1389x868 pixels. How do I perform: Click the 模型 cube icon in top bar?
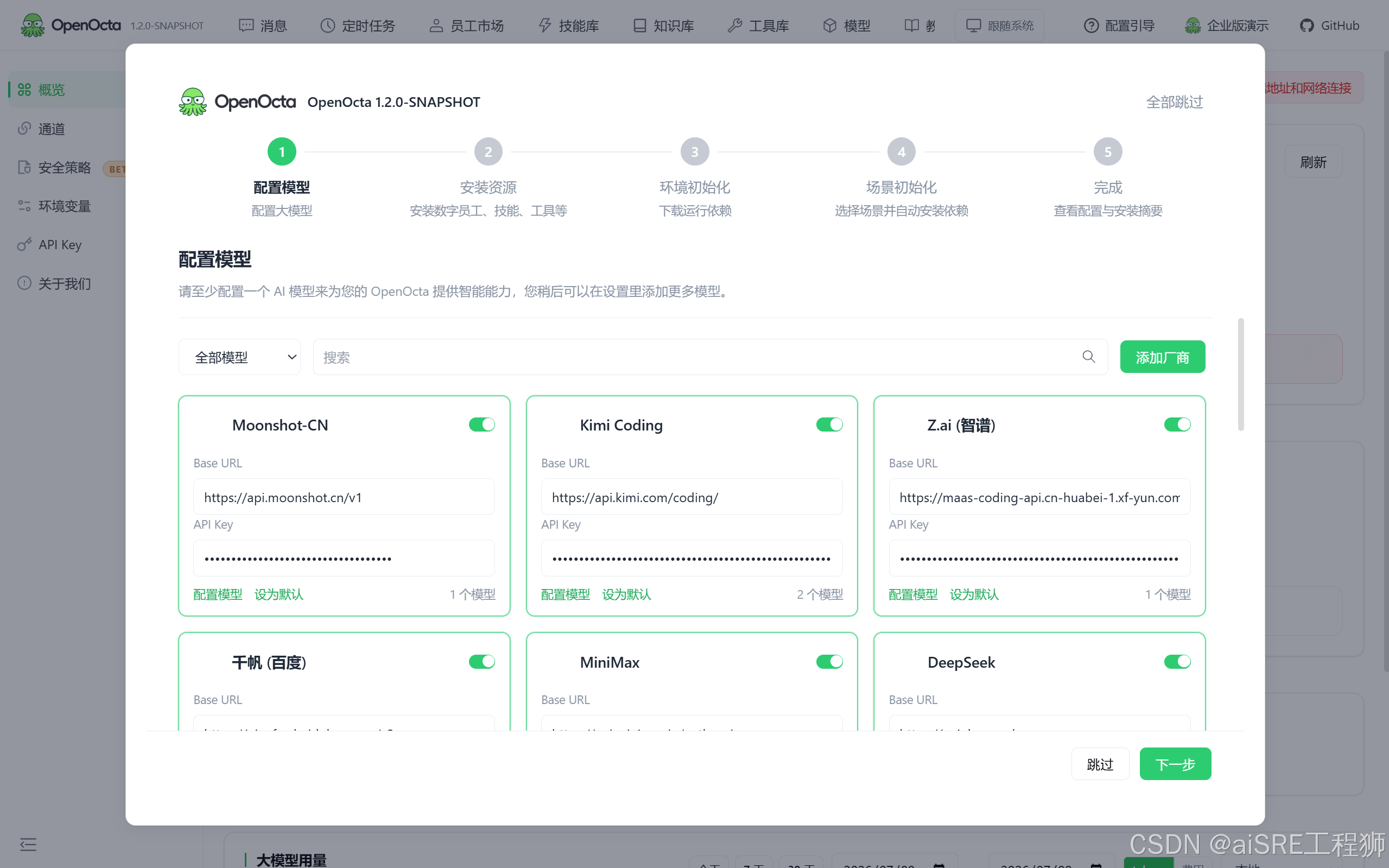coord(829,26)
